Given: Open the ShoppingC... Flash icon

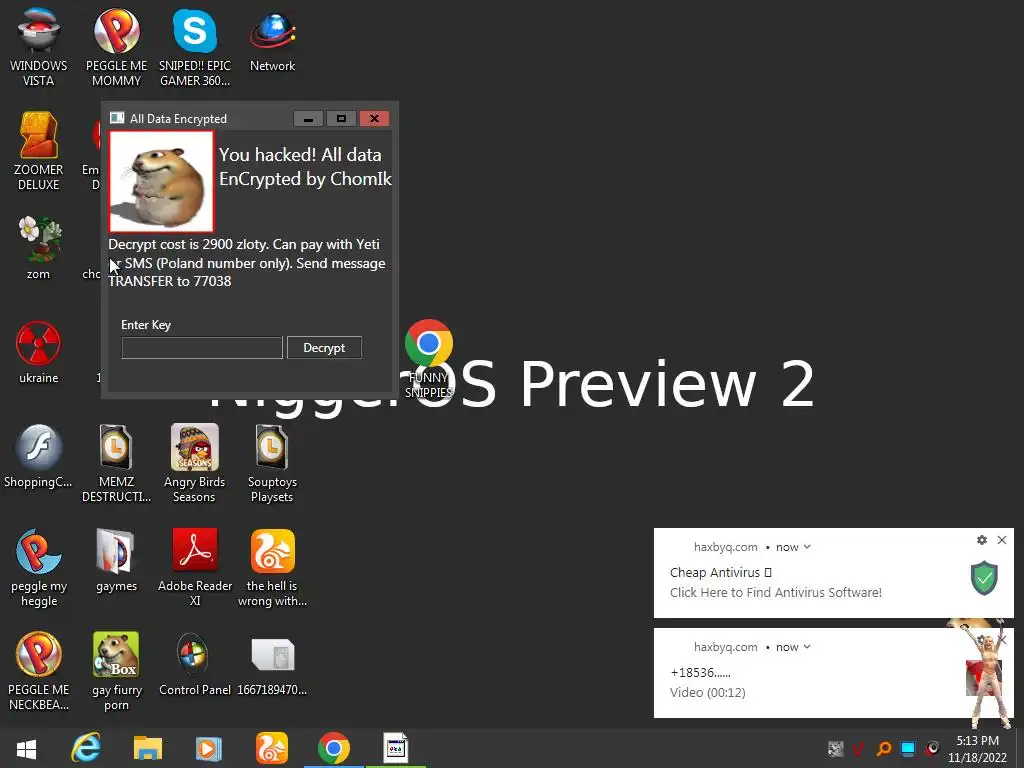Looking at the screenshot, I should pos(39,456).
